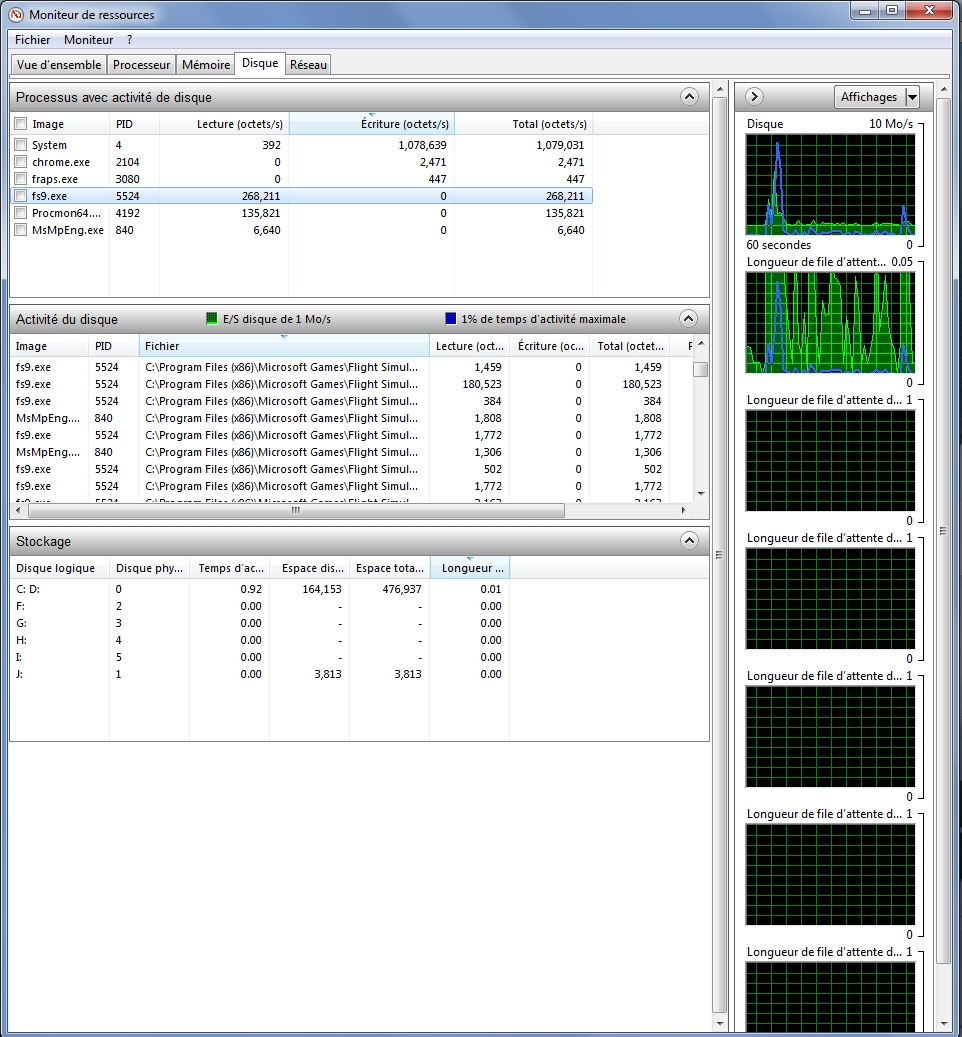Check the fs9.exe process checkbox
Image resolution: width=962 pixels, height=1037 pixels.
pyautogui.click(x=21, y=196)
